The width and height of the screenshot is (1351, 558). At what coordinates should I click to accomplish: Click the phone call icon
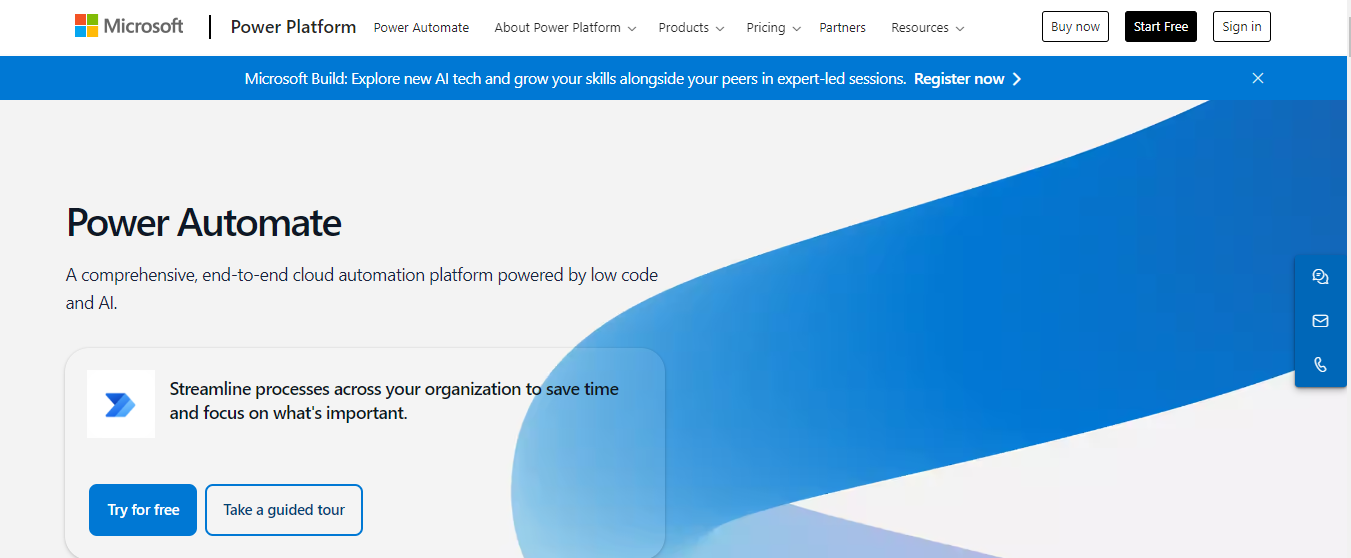(x=1320, y=365)
